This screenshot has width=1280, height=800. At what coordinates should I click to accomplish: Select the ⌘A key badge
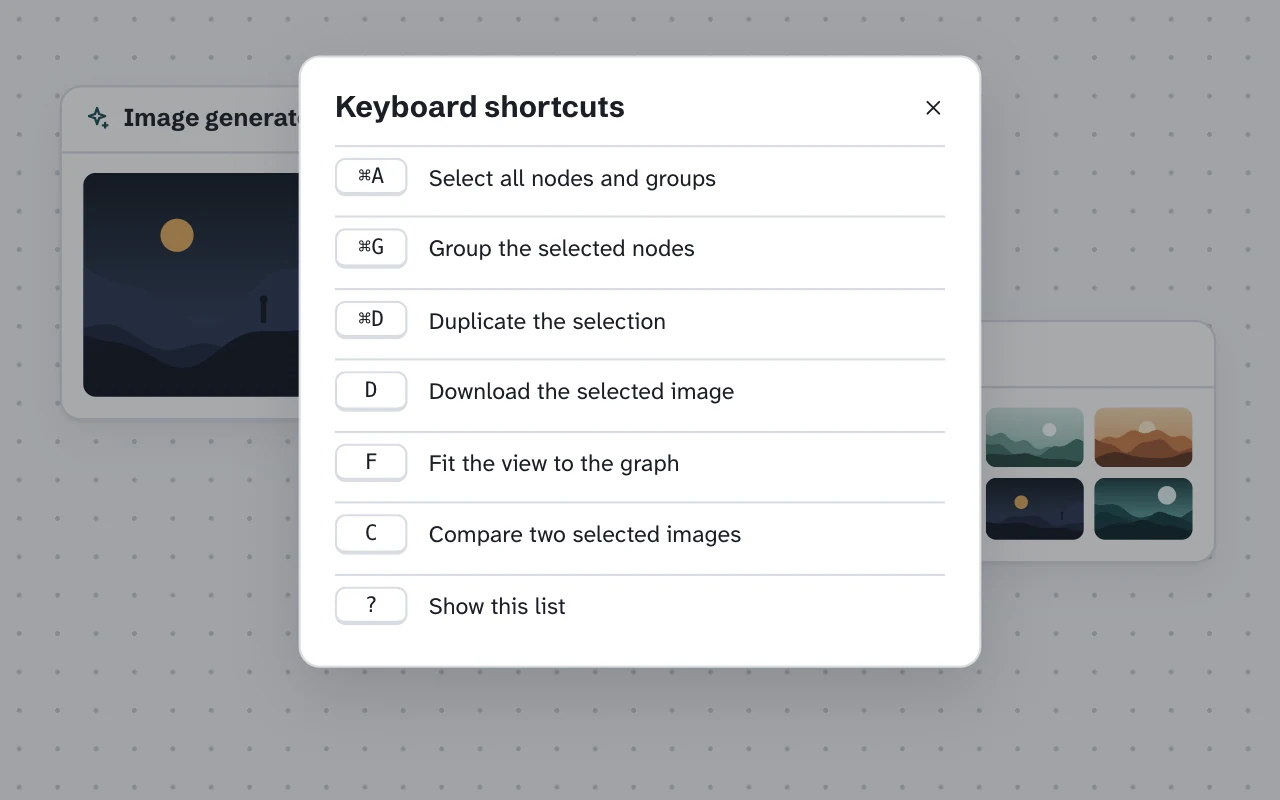coord(371,177)
